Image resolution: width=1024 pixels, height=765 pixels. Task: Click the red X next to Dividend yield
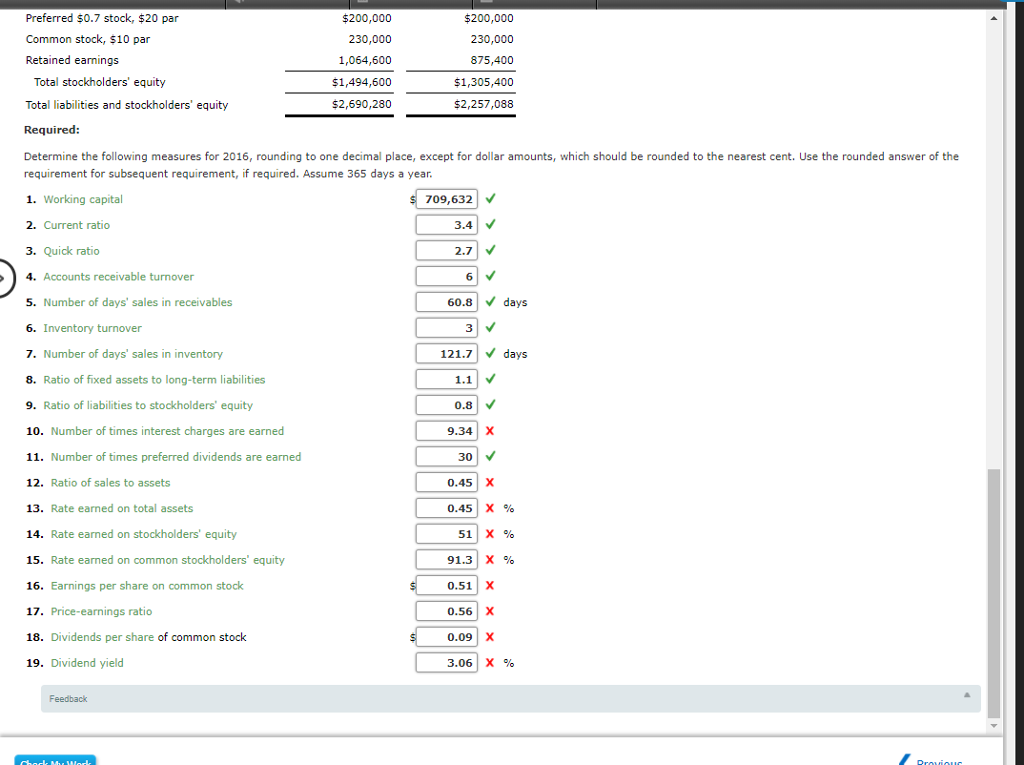(x=489, y=662)
